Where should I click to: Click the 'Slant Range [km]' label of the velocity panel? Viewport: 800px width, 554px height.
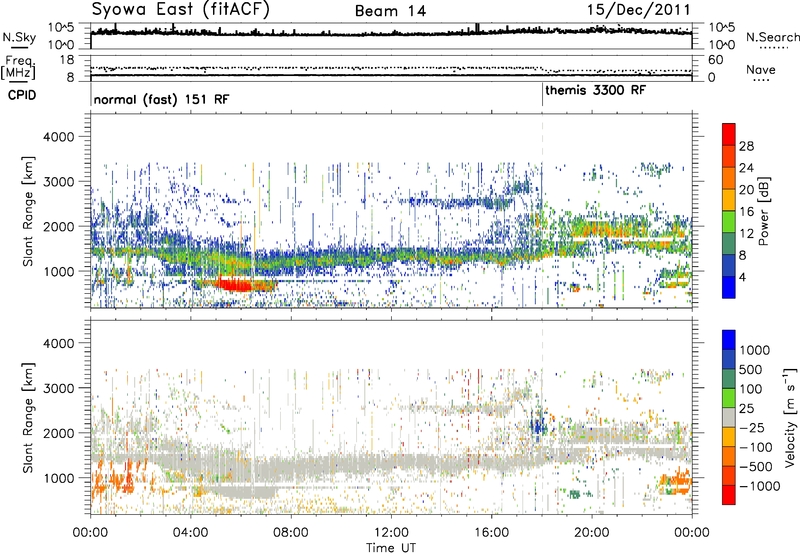coord(28,418)
